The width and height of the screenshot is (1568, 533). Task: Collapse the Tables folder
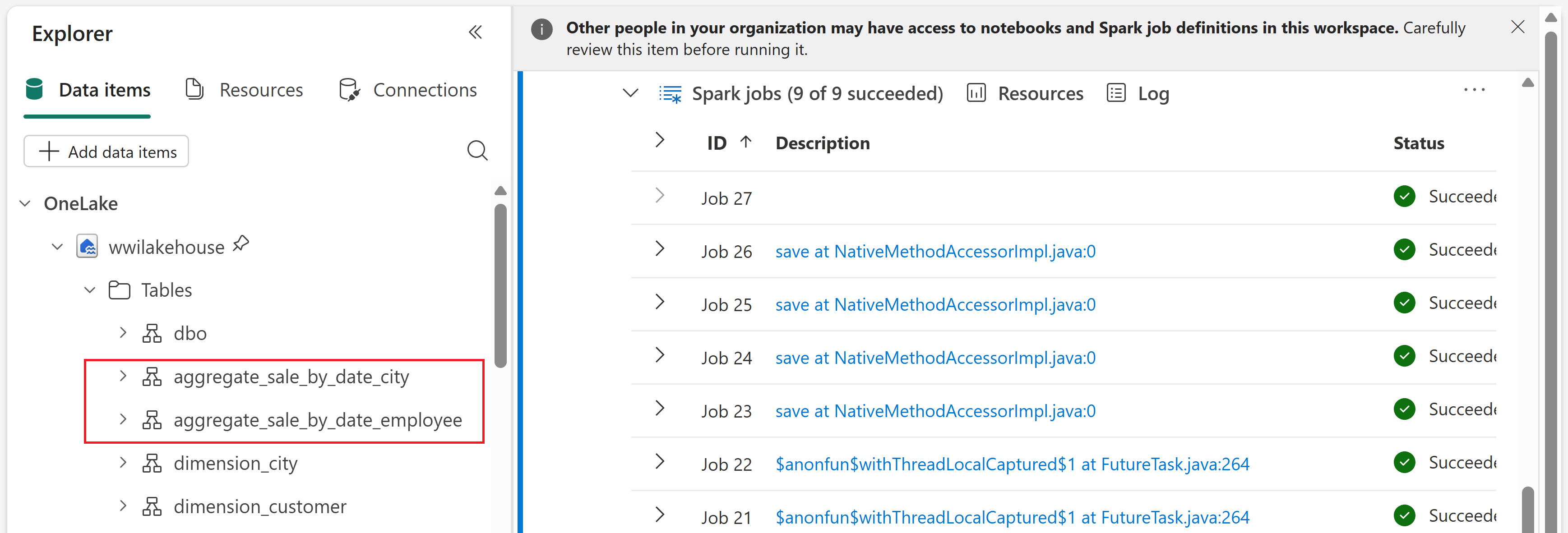point(89,290)
